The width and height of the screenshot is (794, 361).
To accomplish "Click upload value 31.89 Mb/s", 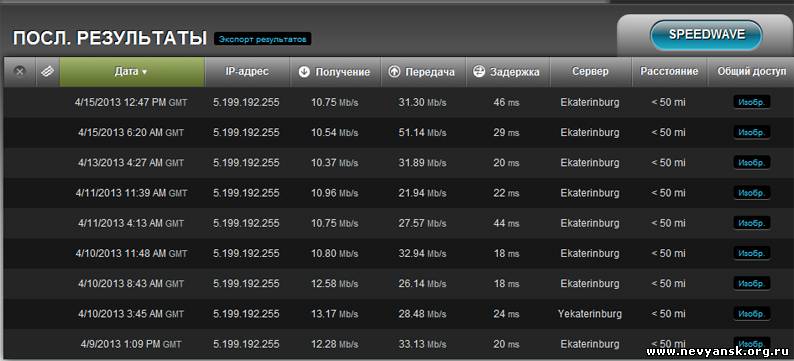I will (422, 163).
